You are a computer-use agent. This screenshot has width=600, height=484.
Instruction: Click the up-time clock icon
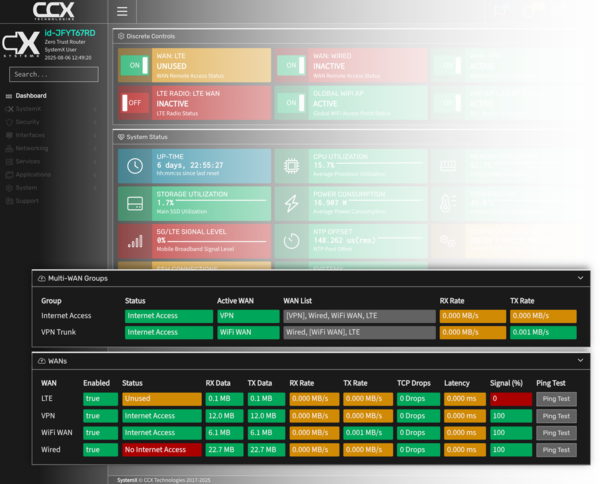(x=135, y=165)
